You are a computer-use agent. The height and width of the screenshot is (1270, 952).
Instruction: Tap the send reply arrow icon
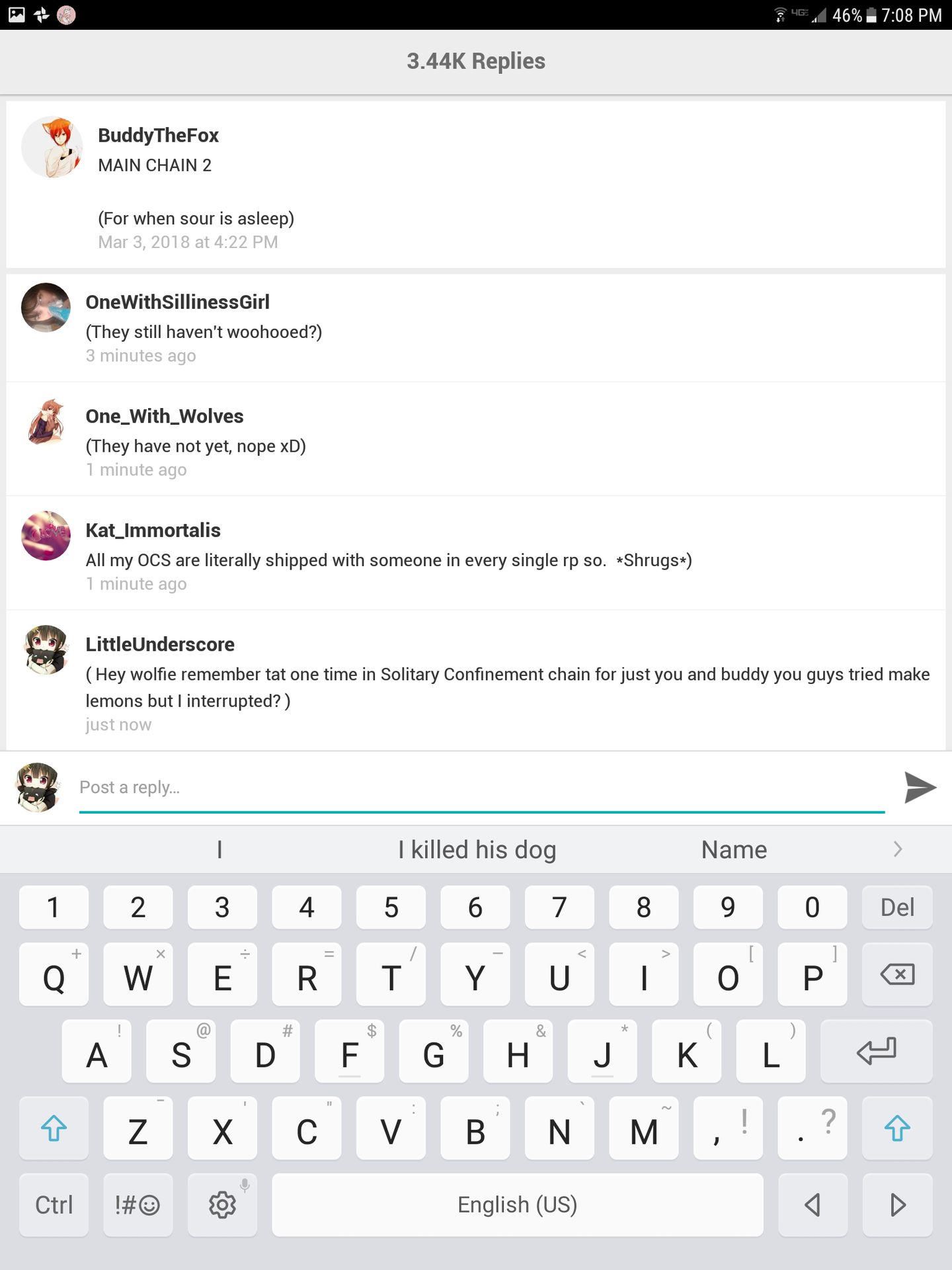[x=920, y=787]
